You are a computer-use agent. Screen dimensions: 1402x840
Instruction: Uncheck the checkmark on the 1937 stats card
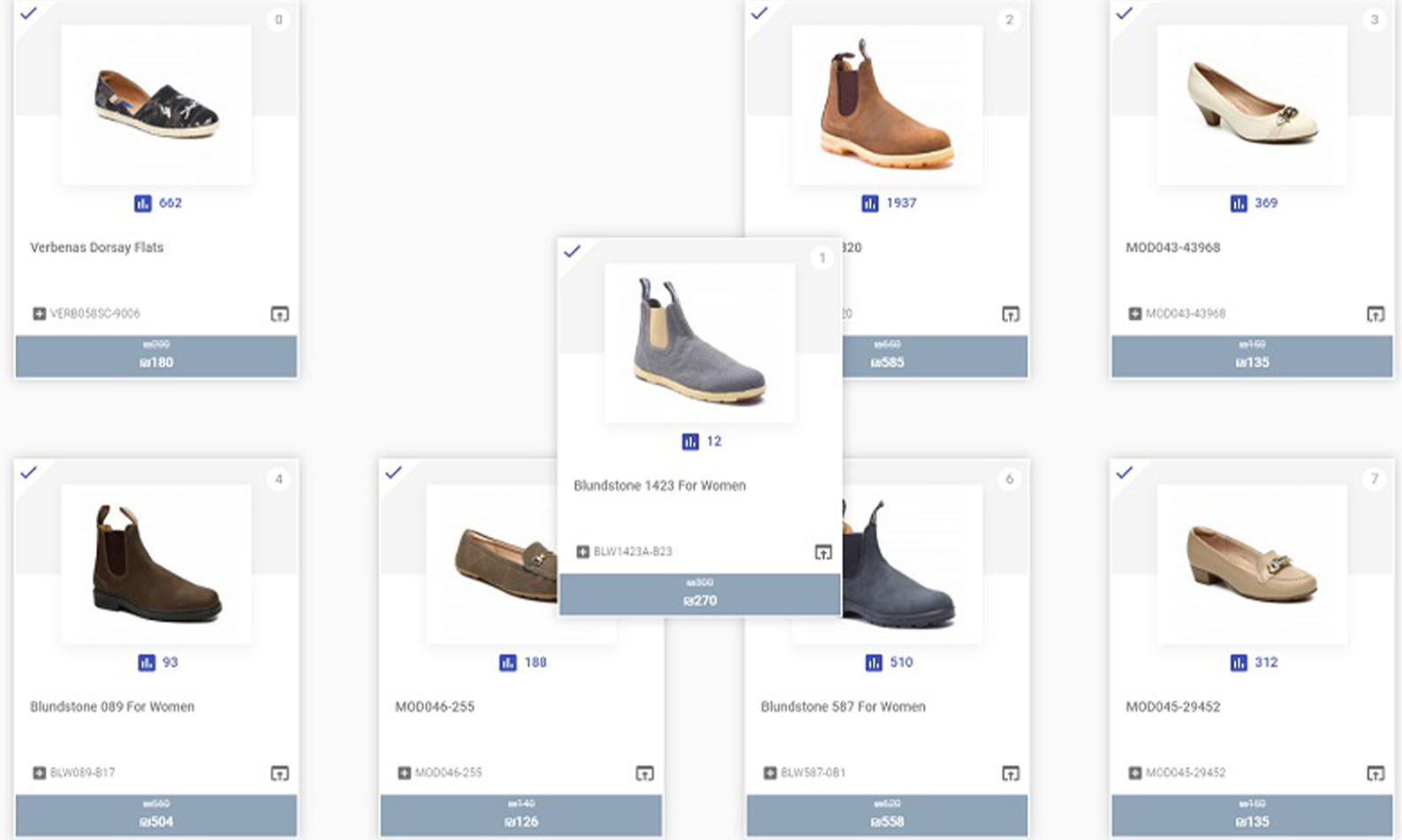759,13
